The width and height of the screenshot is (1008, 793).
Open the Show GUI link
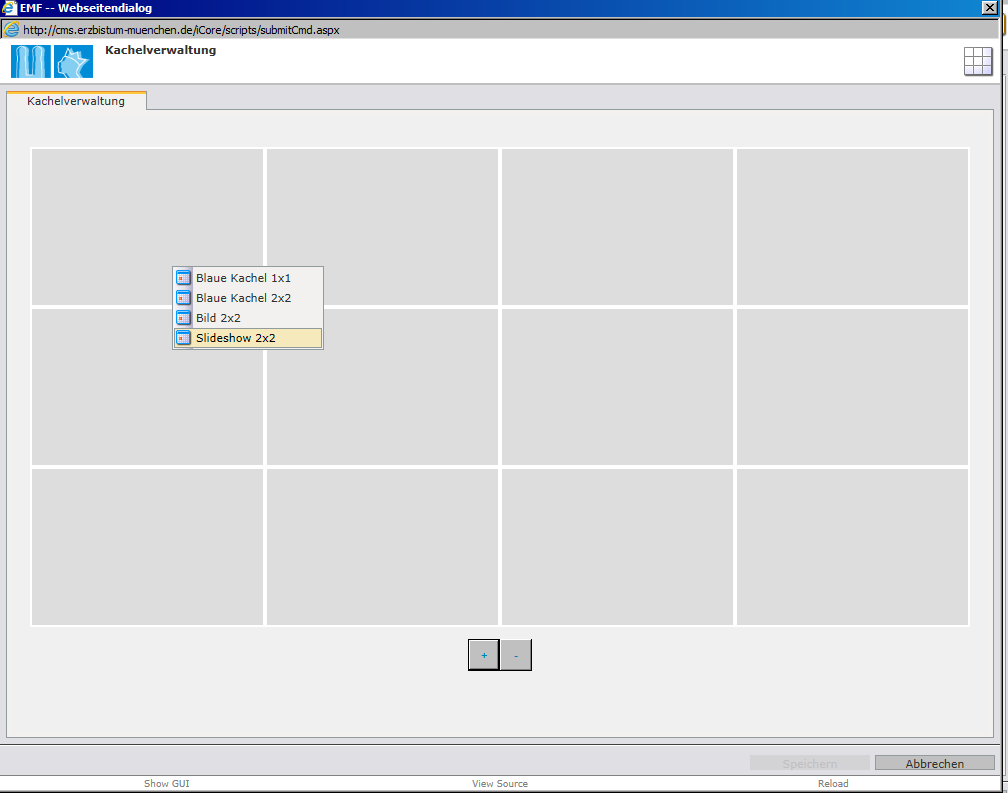pos(166,784)
